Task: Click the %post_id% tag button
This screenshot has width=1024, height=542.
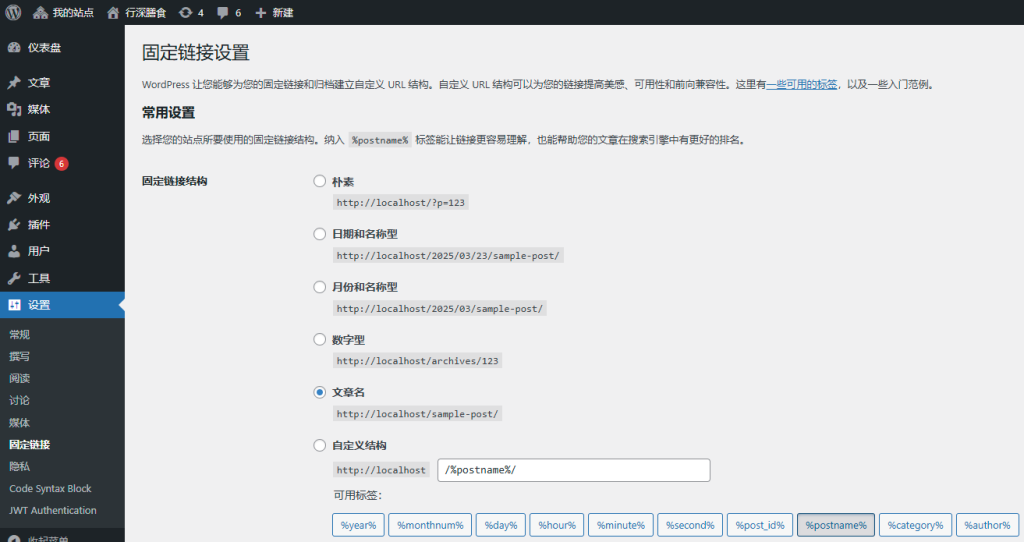Action: (x=760, y=525)
